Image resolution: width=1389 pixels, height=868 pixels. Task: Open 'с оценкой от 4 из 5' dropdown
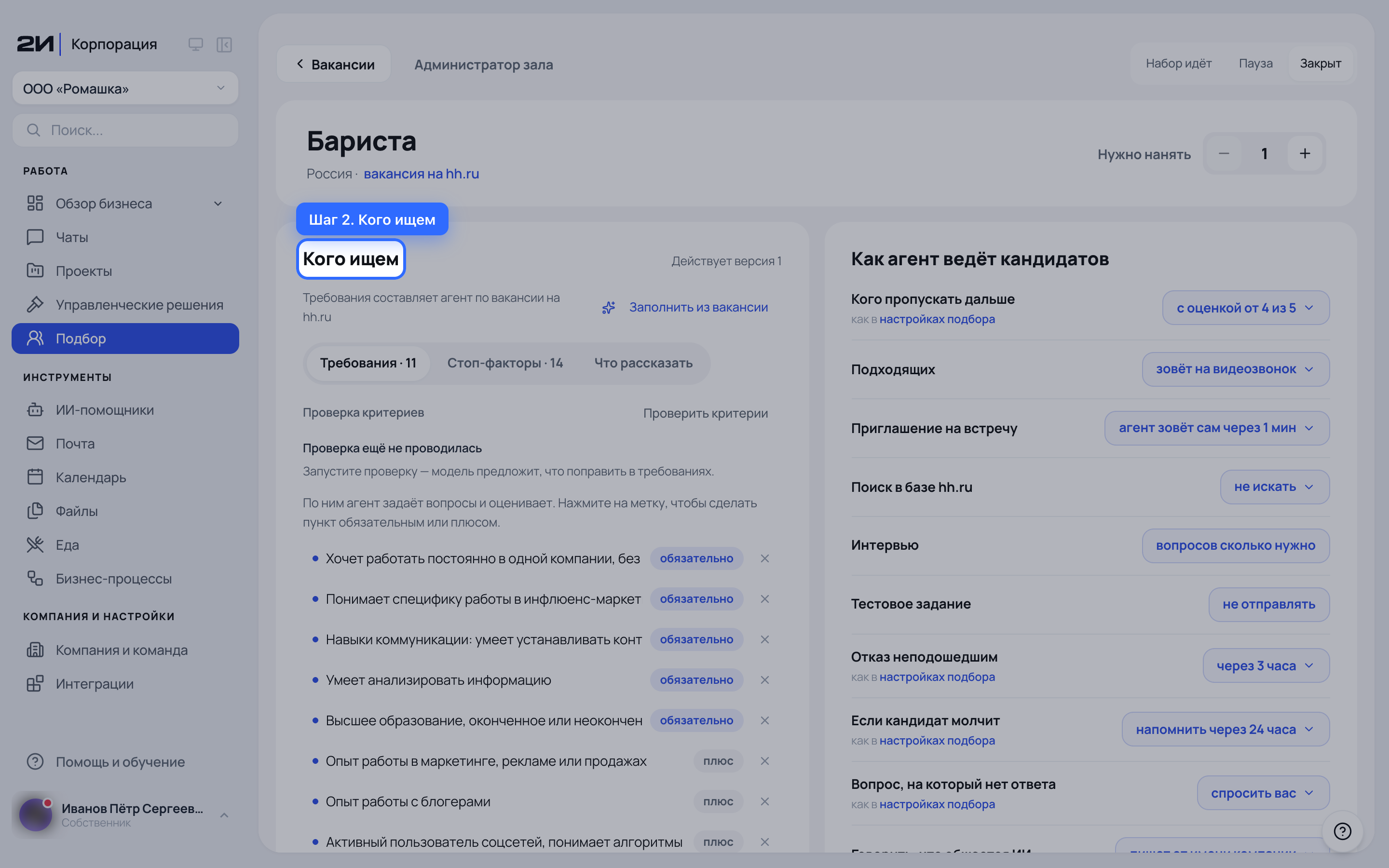tap(1245, 308)
